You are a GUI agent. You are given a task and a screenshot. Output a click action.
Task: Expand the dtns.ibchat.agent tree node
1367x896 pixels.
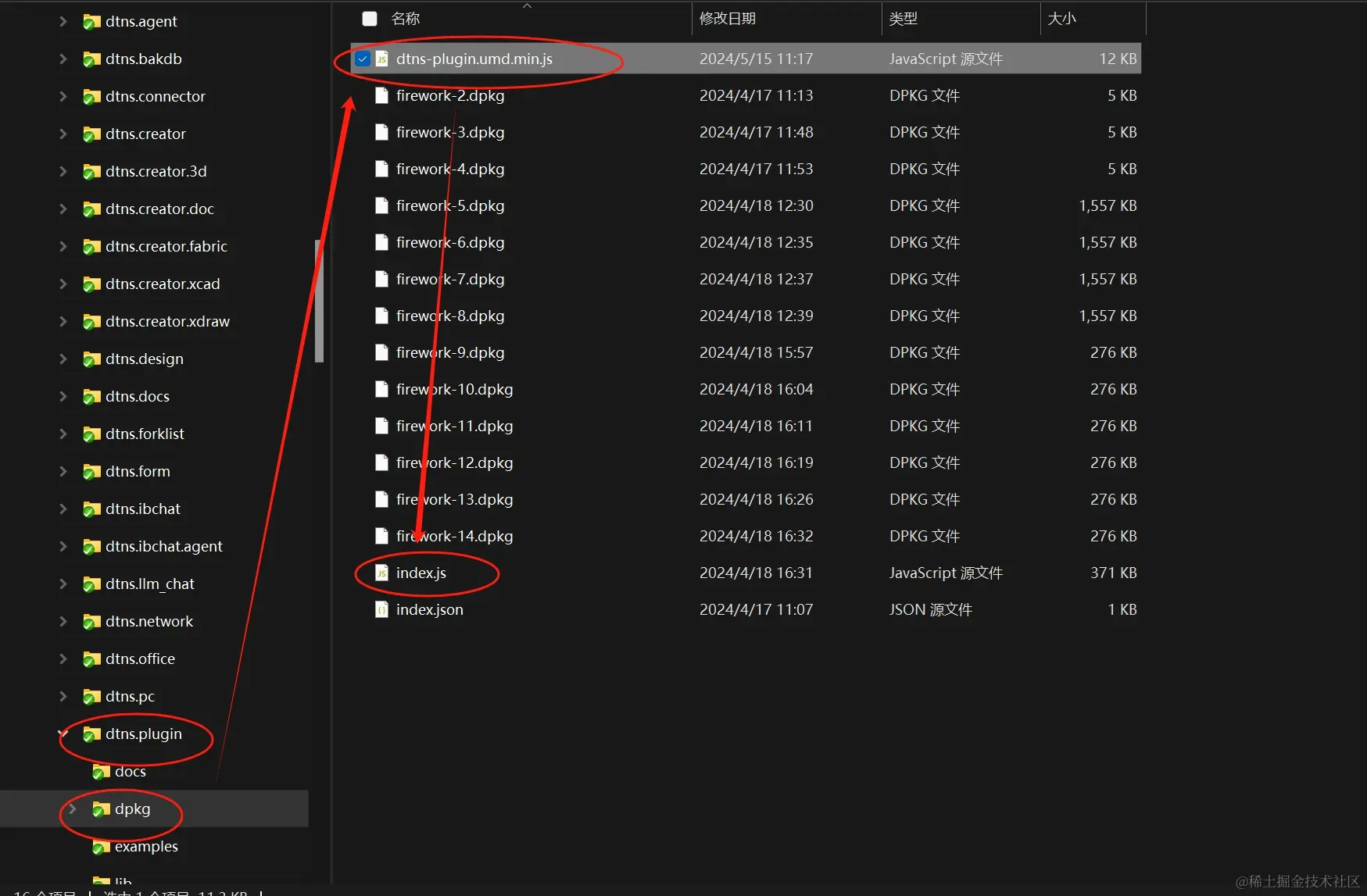coord(63,547)
